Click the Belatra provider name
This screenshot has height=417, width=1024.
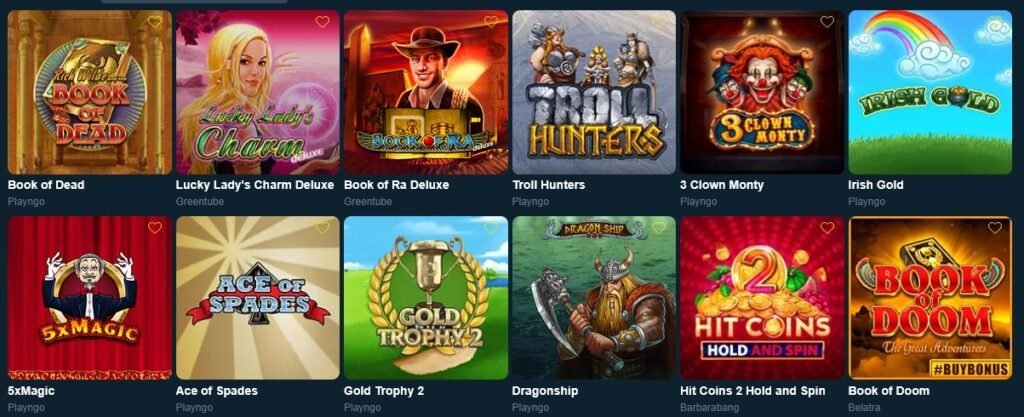(863, 408)
